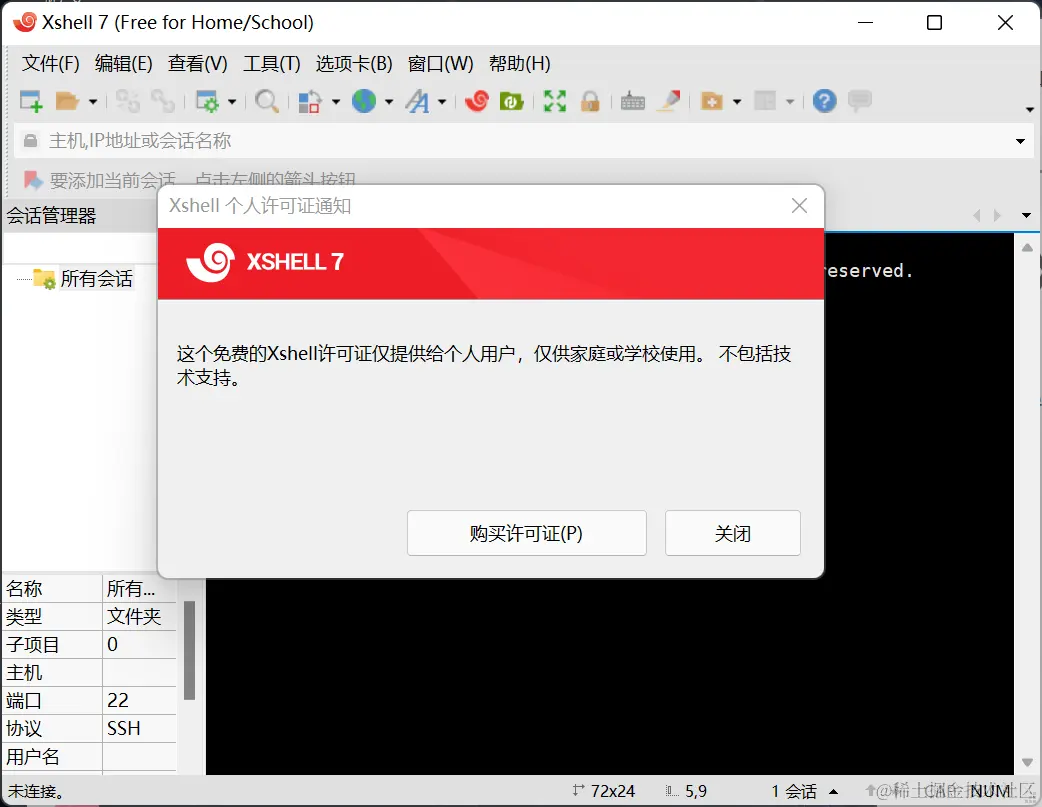Click the 购买许可证(P) button
The width and height of the screenshot is (1042, 807).
pyautogui.click(x=526, y=533)
